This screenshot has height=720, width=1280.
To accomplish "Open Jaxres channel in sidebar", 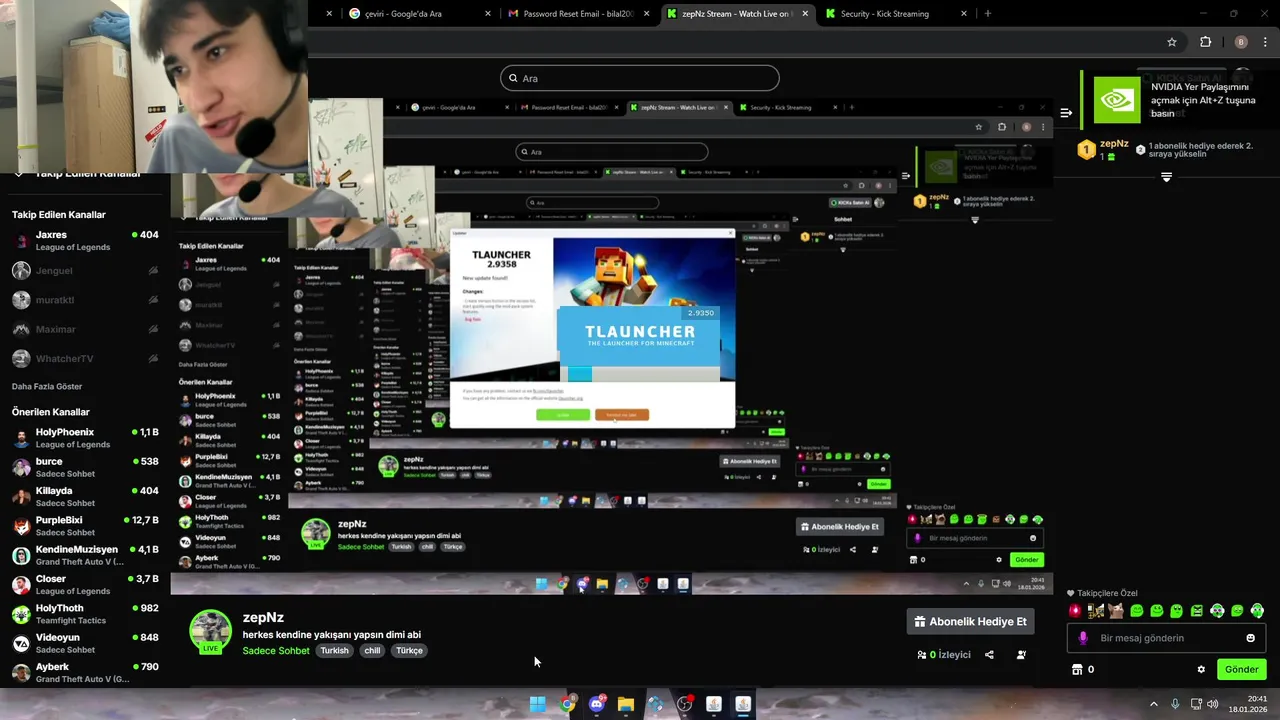I will 85,241.
